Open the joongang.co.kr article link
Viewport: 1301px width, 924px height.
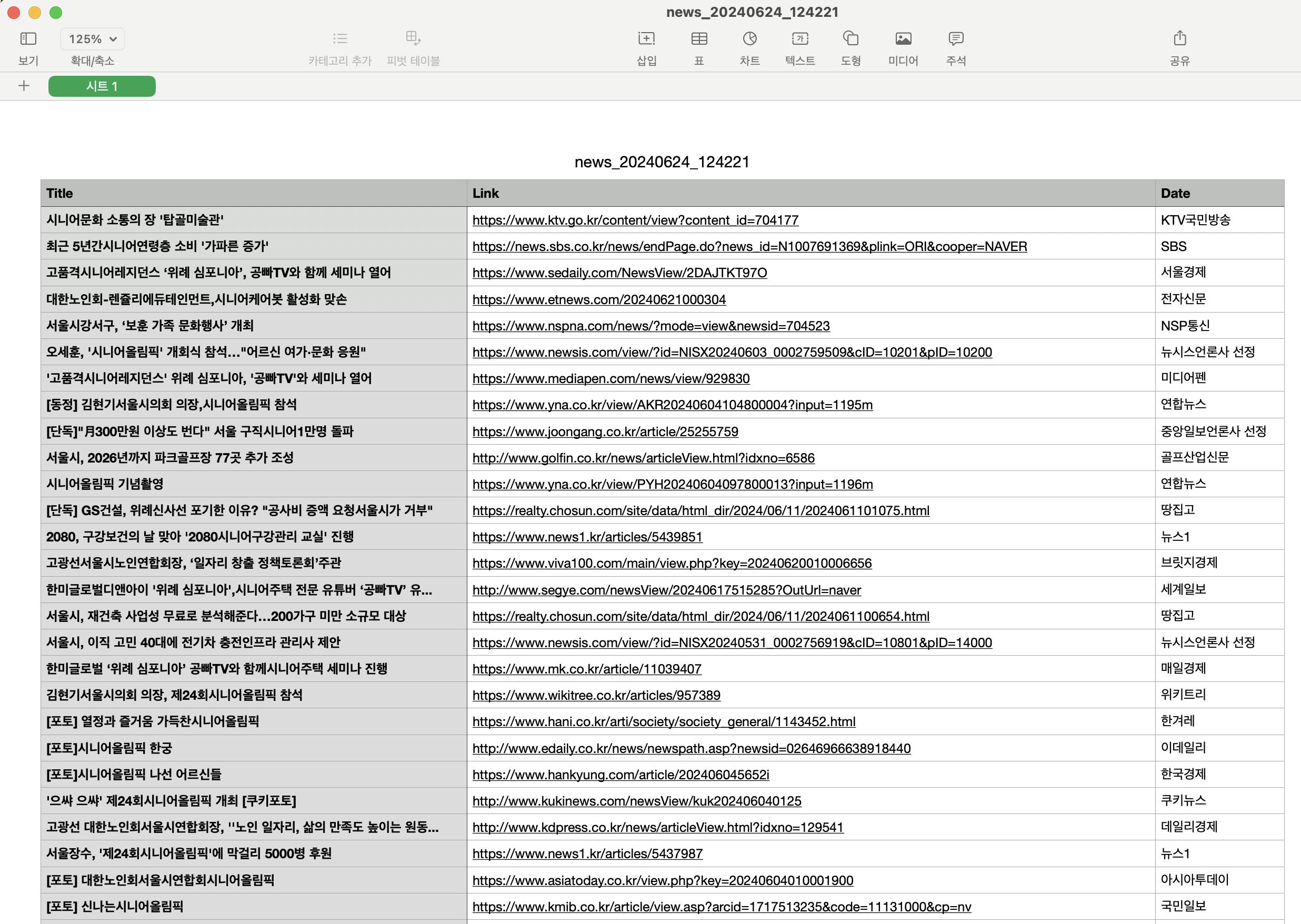[x=605, y=432]
